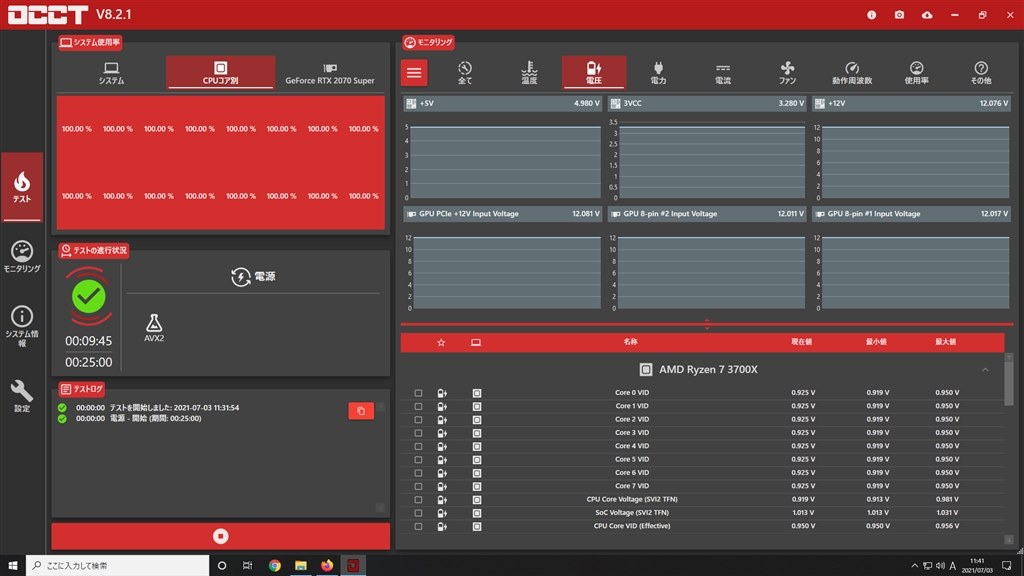The width and height of the screenshot is (1024, 576).
Task: Select the voltage monitoring tab
Action: (x=594, y=72)
